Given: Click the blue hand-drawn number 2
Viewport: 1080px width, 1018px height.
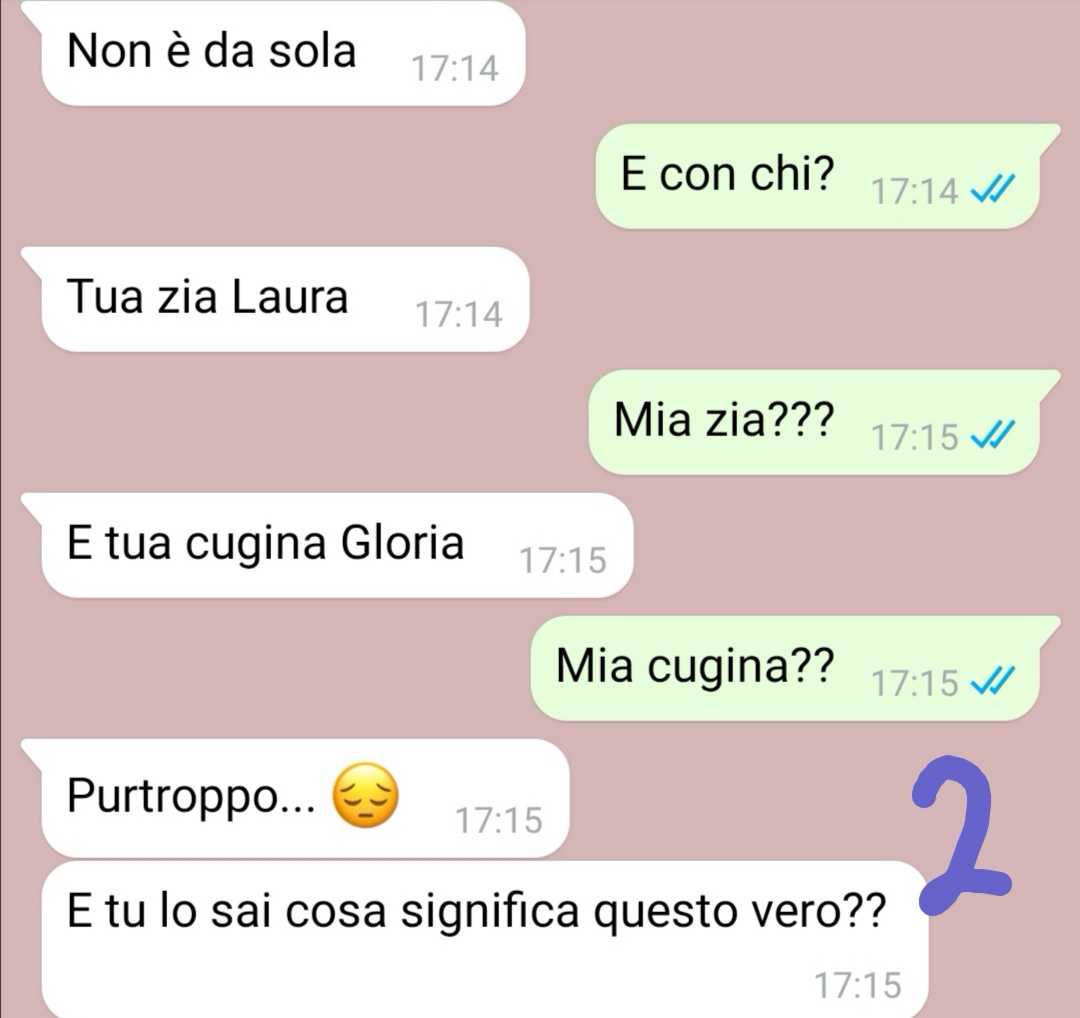Looking at the screenshot, I should point(959,835).
